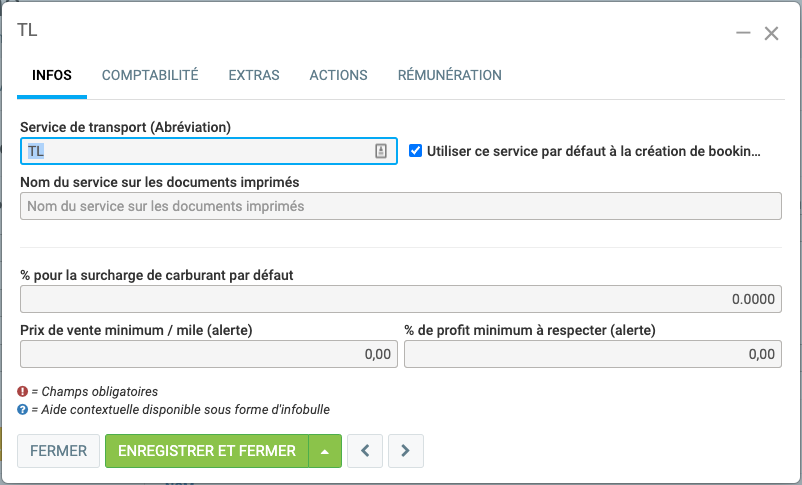Toggle the default service for booking checkbox
802x485 pixels.
[416, 151]
